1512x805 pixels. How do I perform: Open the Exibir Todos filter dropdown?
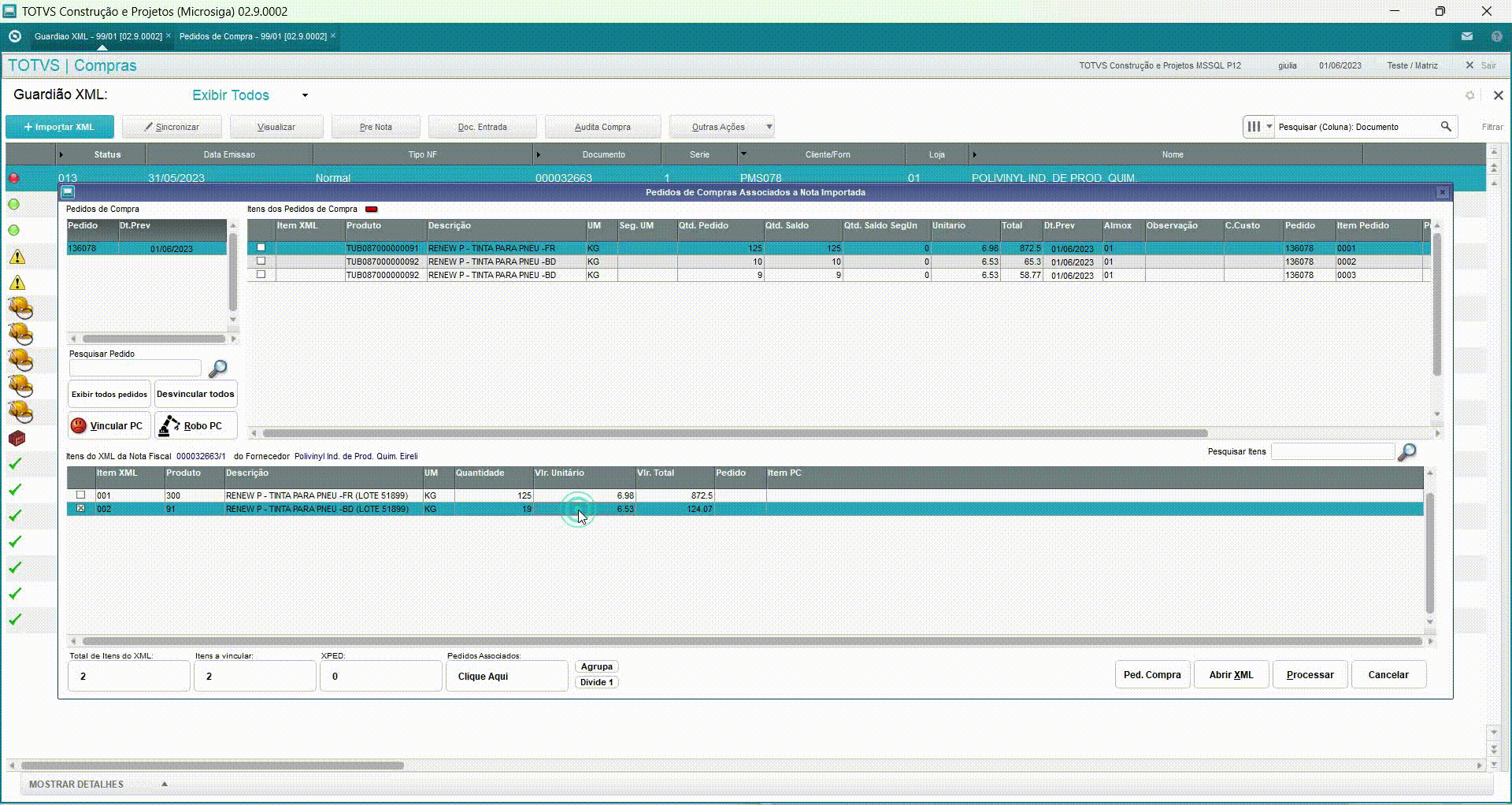[x=305, y=95]
